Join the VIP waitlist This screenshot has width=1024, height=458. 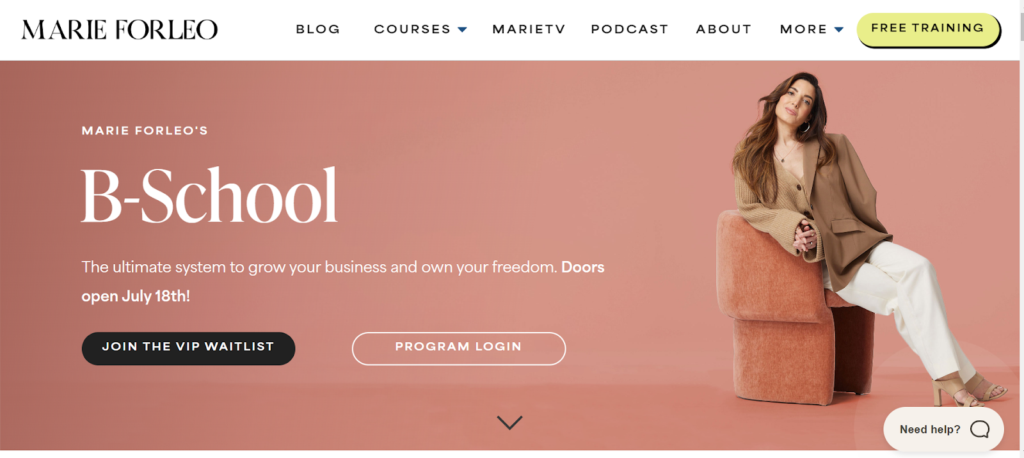188,348
